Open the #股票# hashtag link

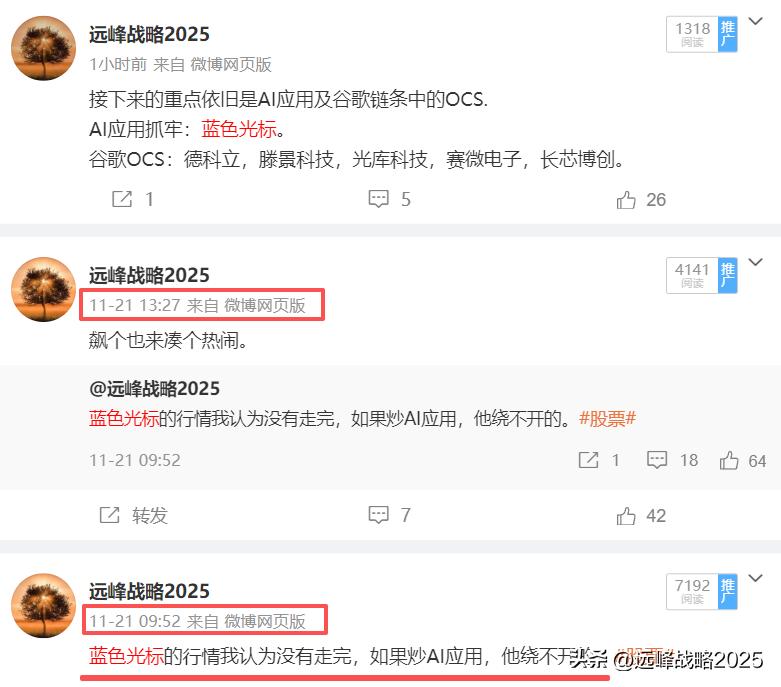pos(607,418)
